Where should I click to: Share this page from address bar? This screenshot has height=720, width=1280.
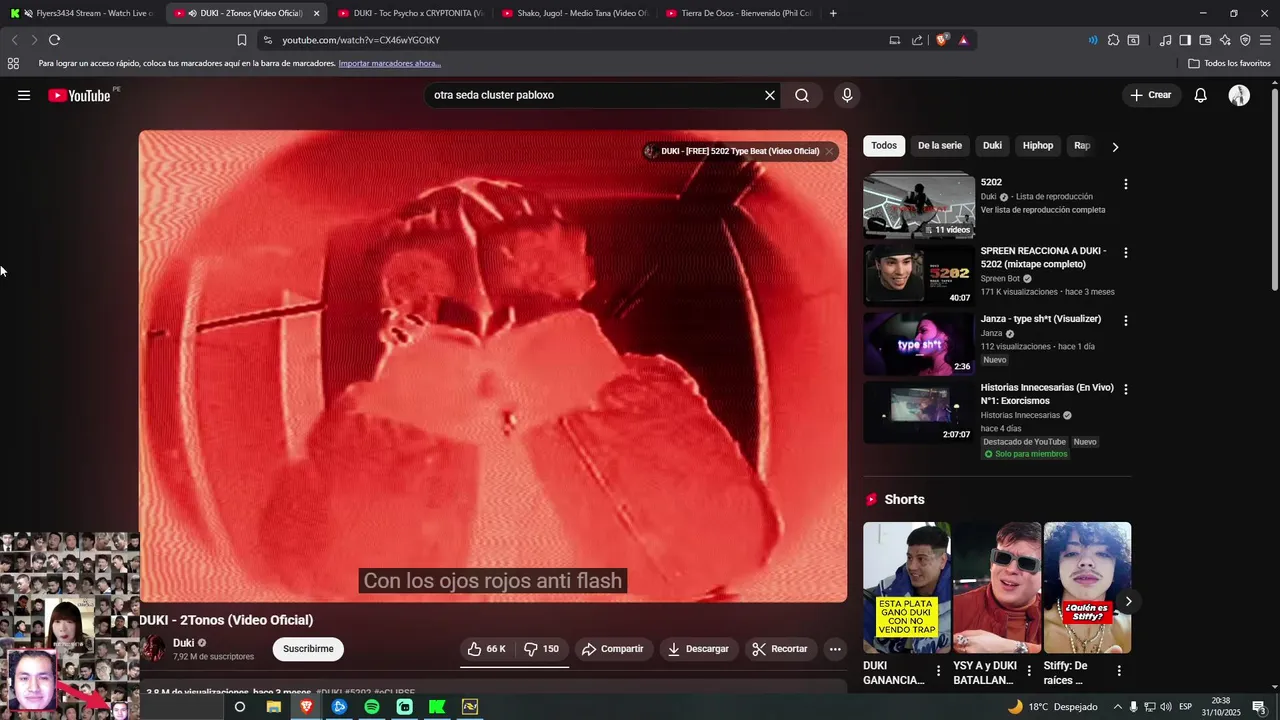[x=917, y=40]
